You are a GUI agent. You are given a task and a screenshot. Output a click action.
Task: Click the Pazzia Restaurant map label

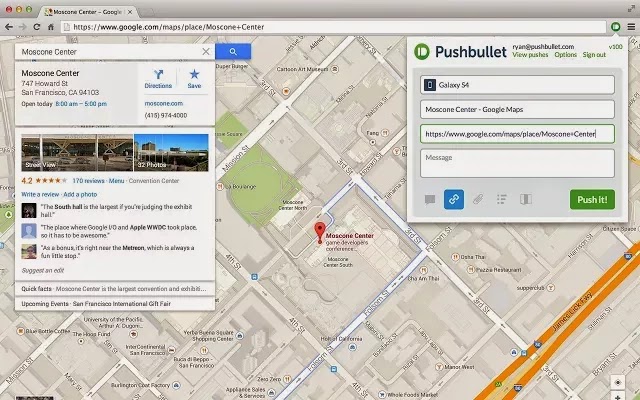pyautogui.click(x=498, y=270)
